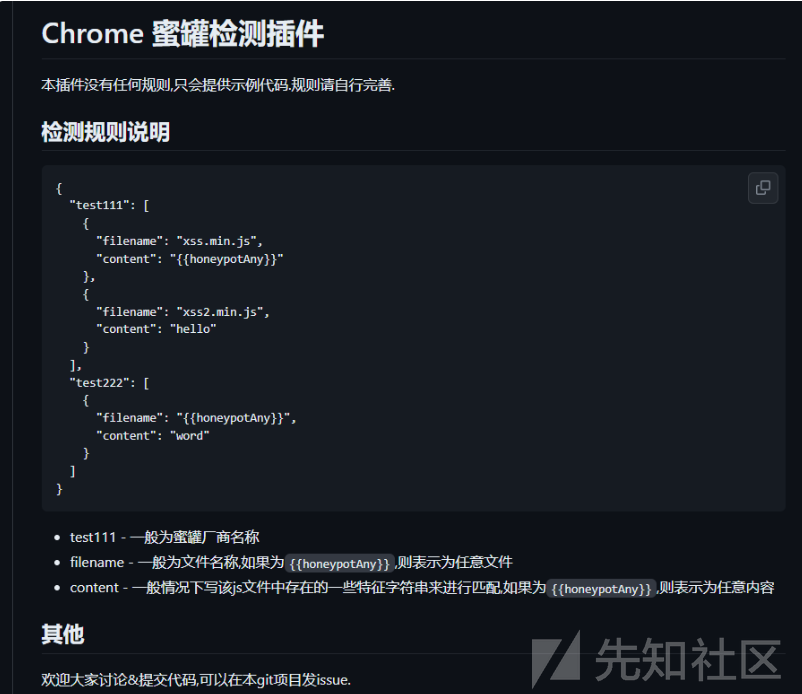Select the paragraph starting with '本插件没有任何规则'
The image size is (802, 694).
(218, 85)
